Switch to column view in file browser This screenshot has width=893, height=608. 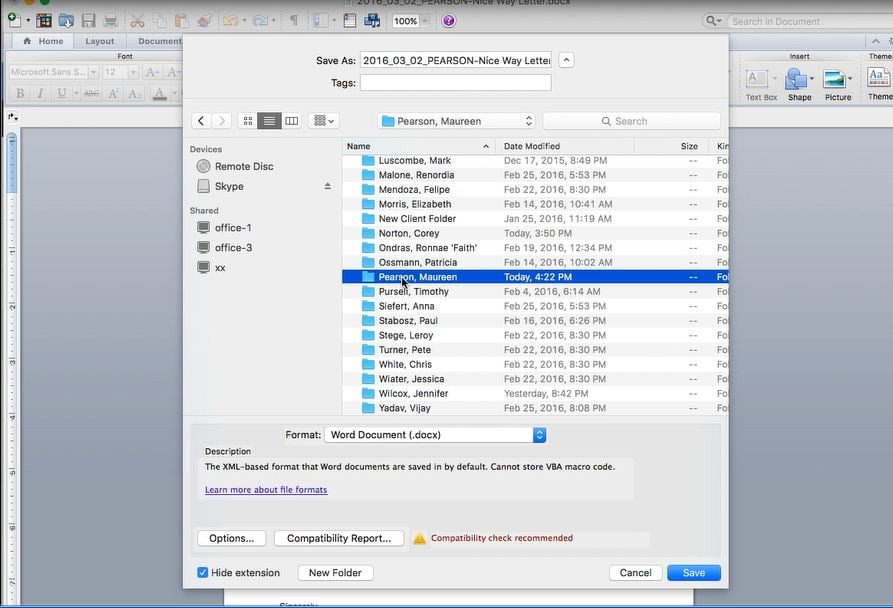pos(291,121)
